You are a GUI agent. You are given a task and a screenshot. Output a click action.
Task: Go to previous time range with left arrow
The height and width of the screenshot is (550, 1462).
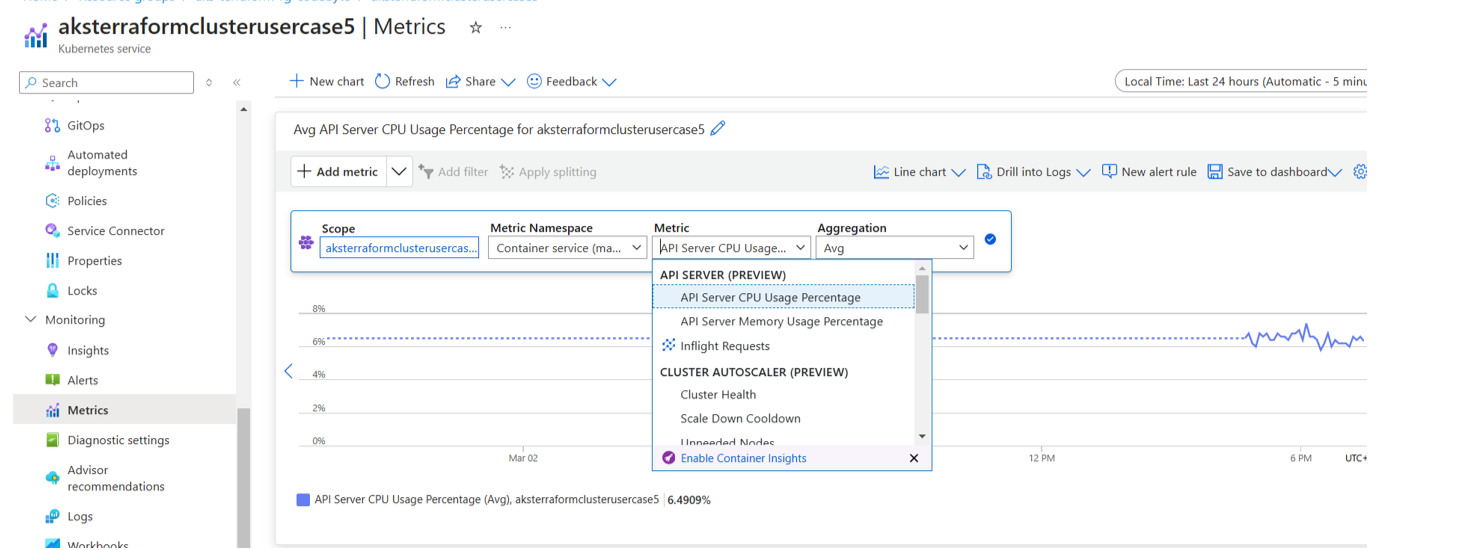(x=288, y=371)
